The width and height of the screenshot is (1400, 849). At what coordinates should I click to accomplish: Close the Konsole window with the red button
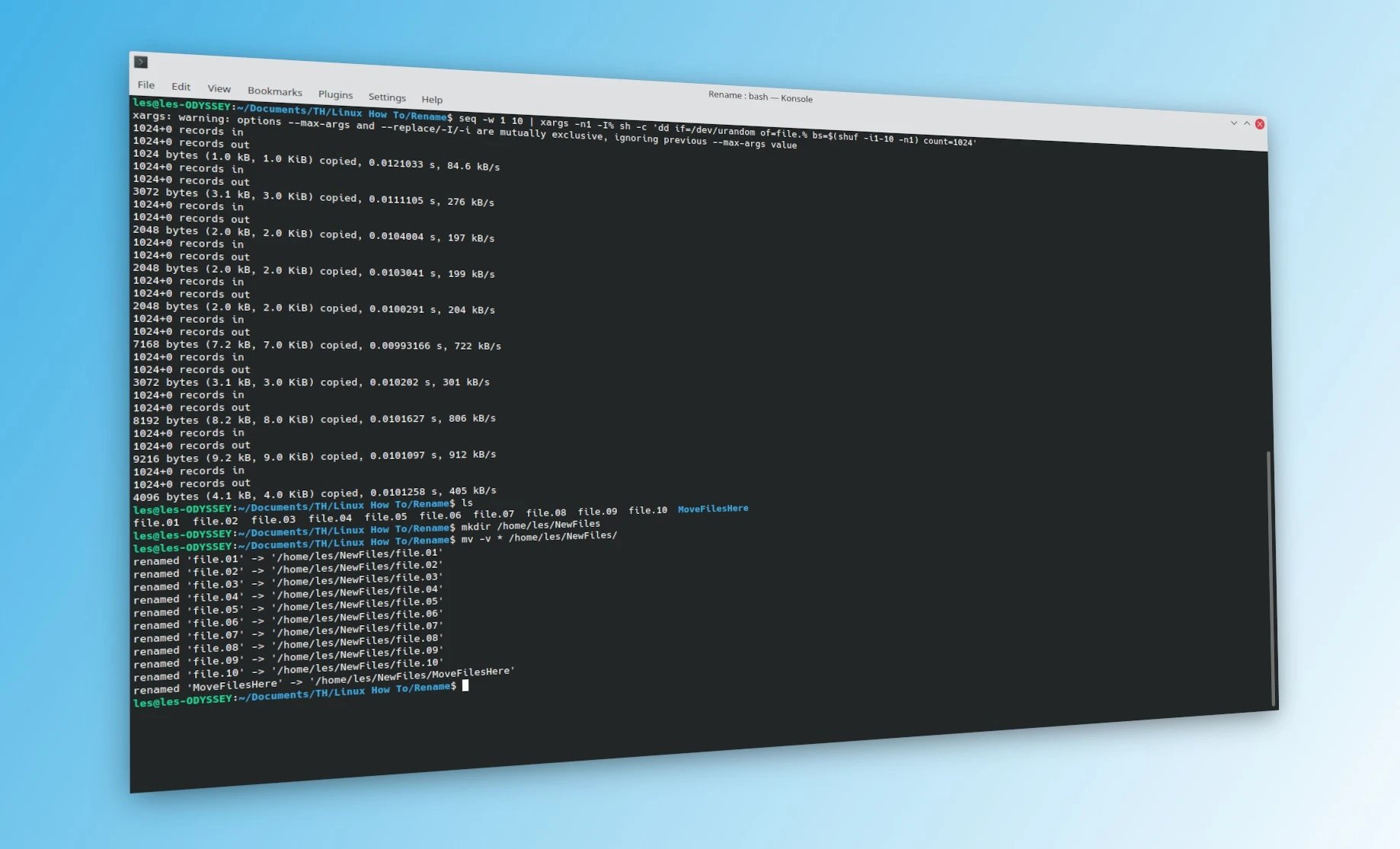pyautogui.click(x=1260, y=124)
